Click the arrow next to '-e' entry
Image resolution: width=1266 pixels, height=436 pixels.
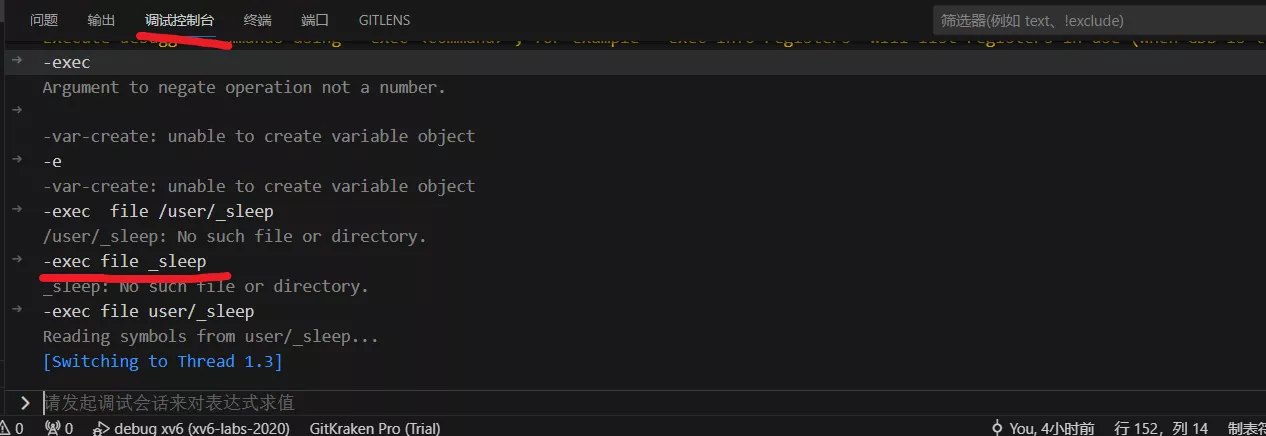click(17, 160)
